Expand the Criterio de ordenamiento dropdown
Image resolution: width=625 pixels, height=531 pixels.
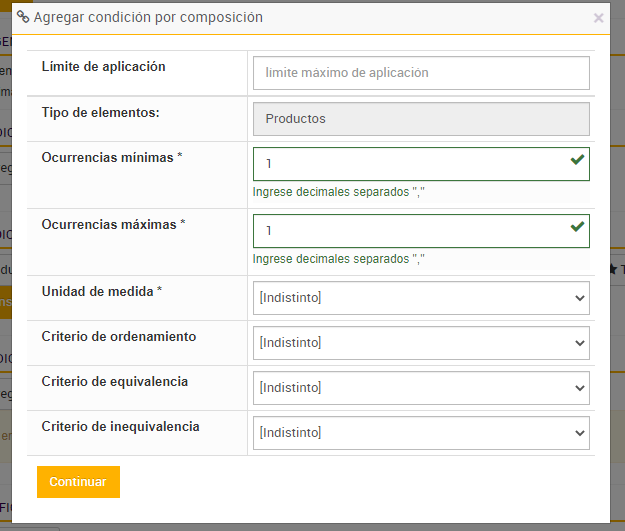coord(421,343)
